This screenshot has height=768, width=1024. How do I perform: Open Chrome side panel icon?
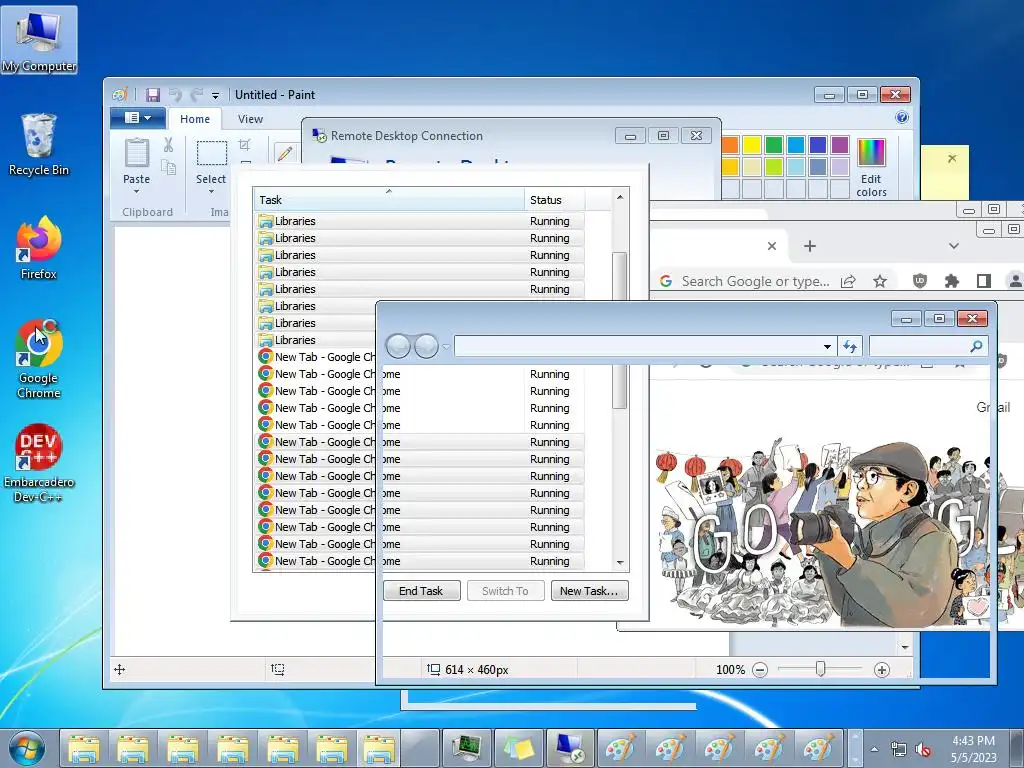tap(984, 281)
